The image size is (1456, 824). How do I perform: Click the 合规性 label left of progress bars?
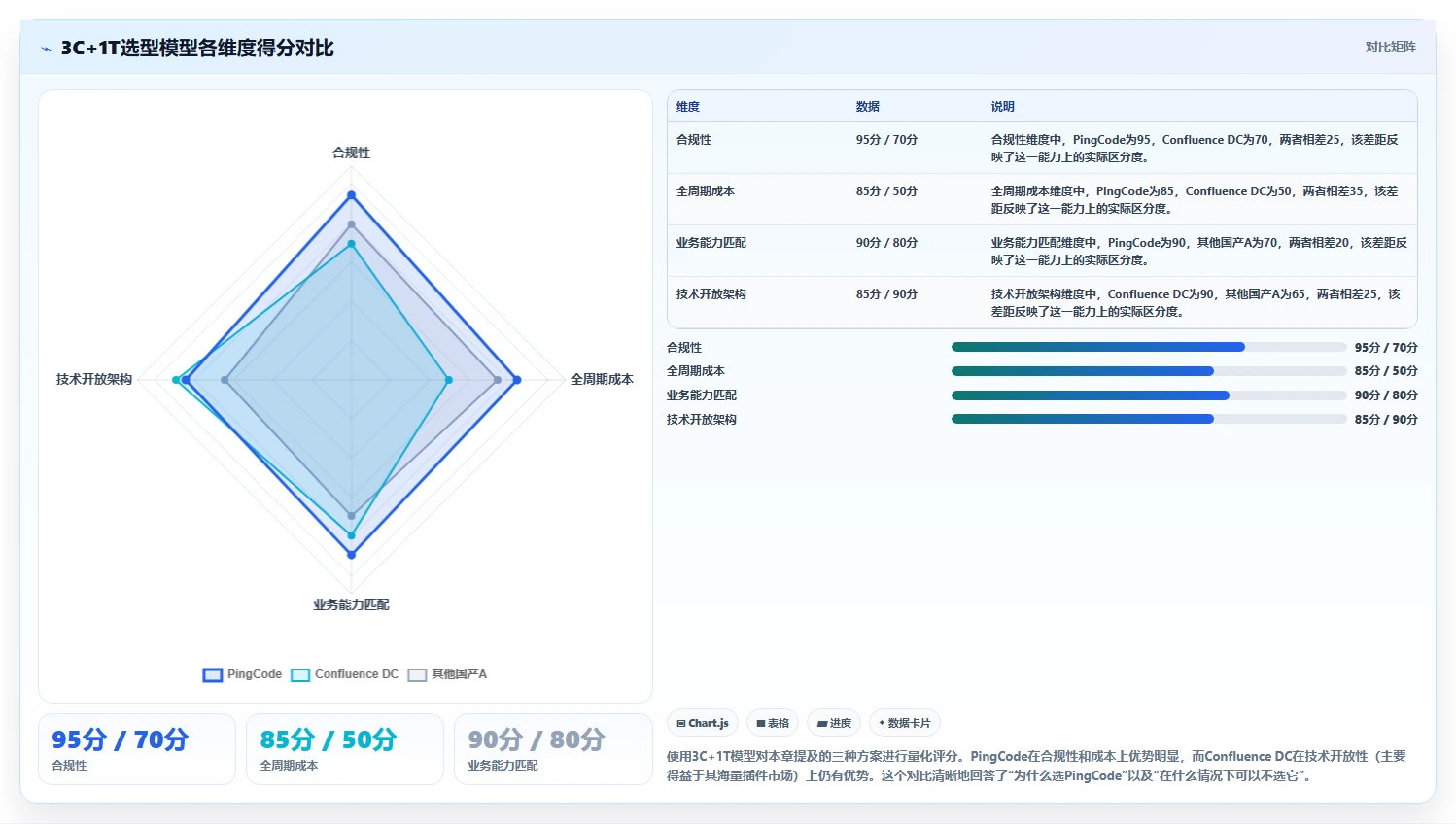(684, 348)
